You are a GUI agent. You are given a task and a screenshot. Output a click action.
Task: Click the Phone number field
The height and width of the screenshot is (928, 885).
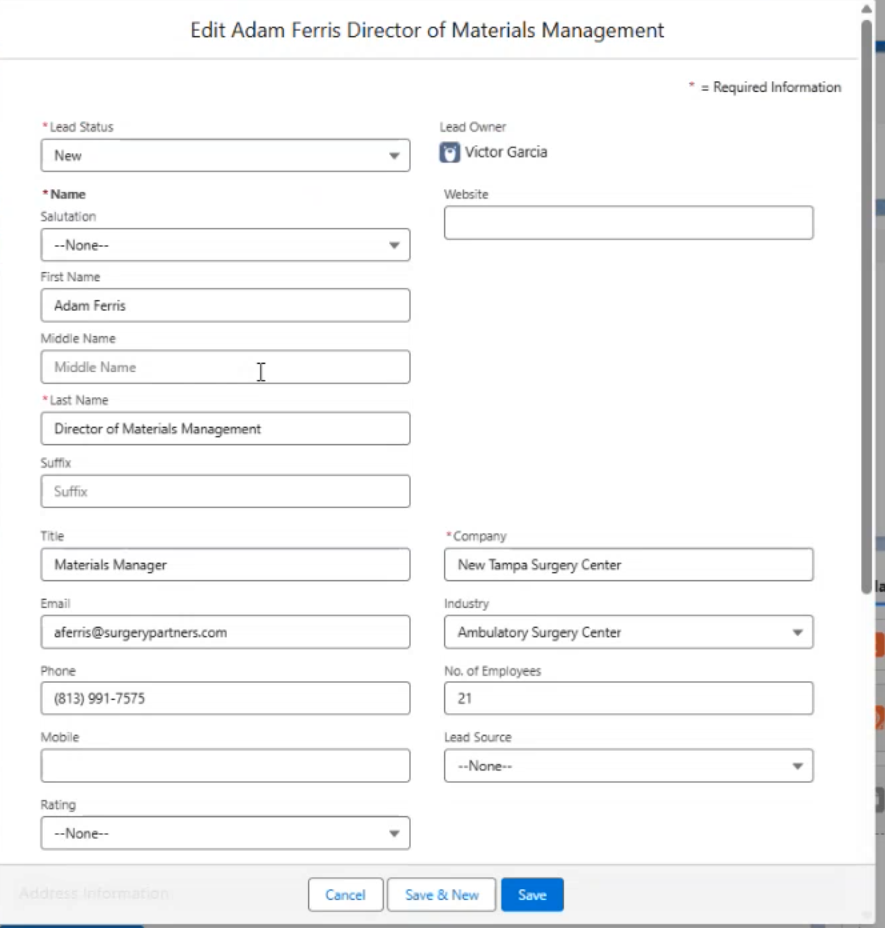point(225,699)
